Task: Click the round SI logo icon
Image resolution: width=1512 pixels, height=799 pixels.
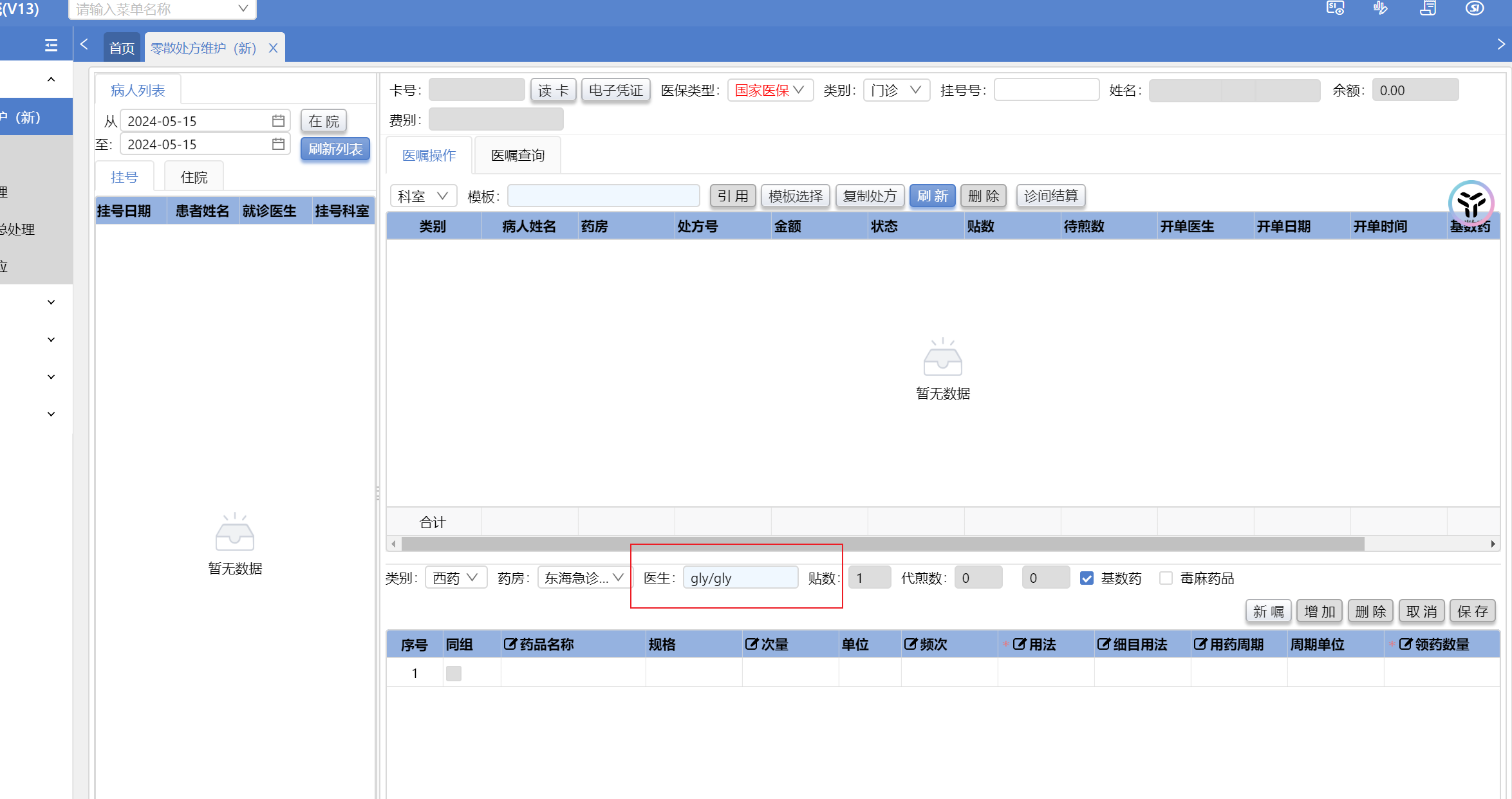Action: (1475, 8)
